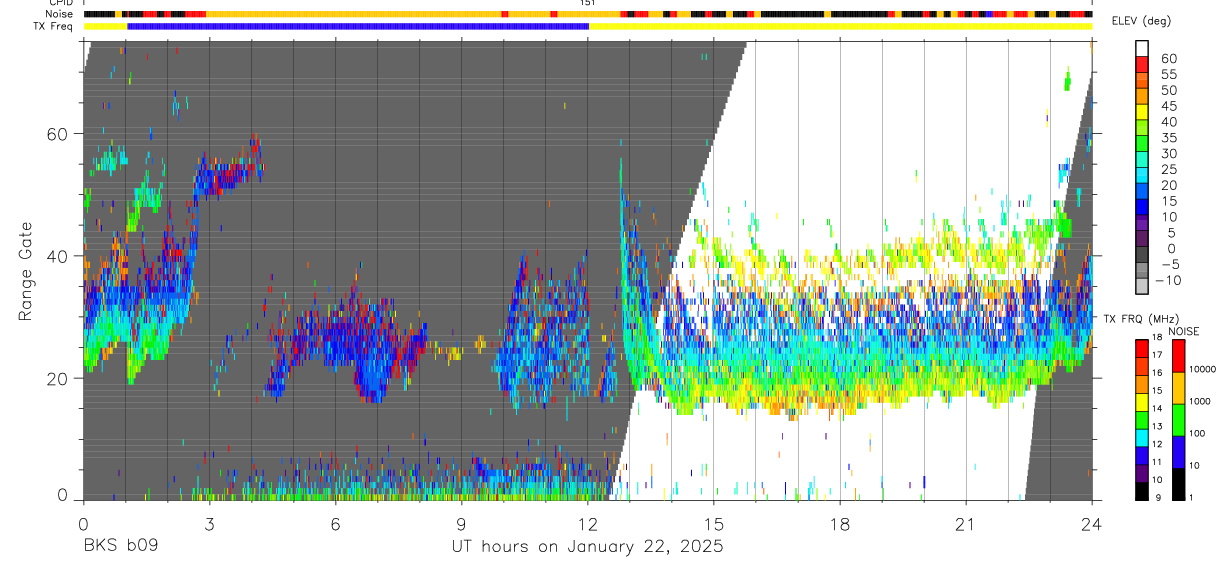Click the '60' tick on Range Gate axis
Viewport: 1228px width, 567px height.
pos(58,134)
